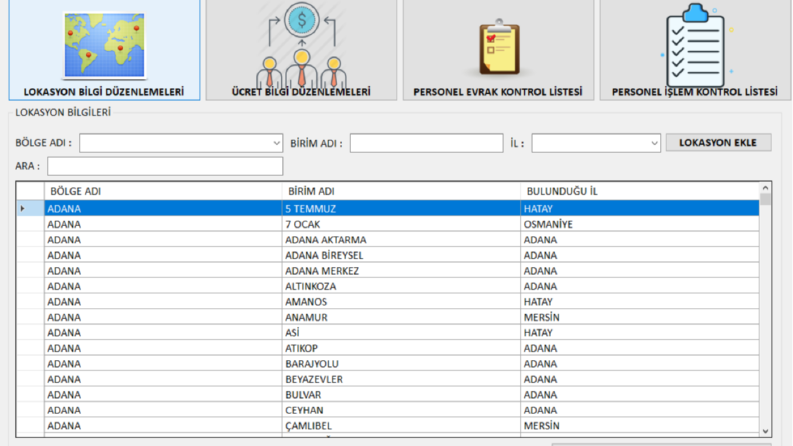This screenshot has height=446, width=793.
Task: Select the ADANA BİREYSEL cell
Action: [401, 255]
